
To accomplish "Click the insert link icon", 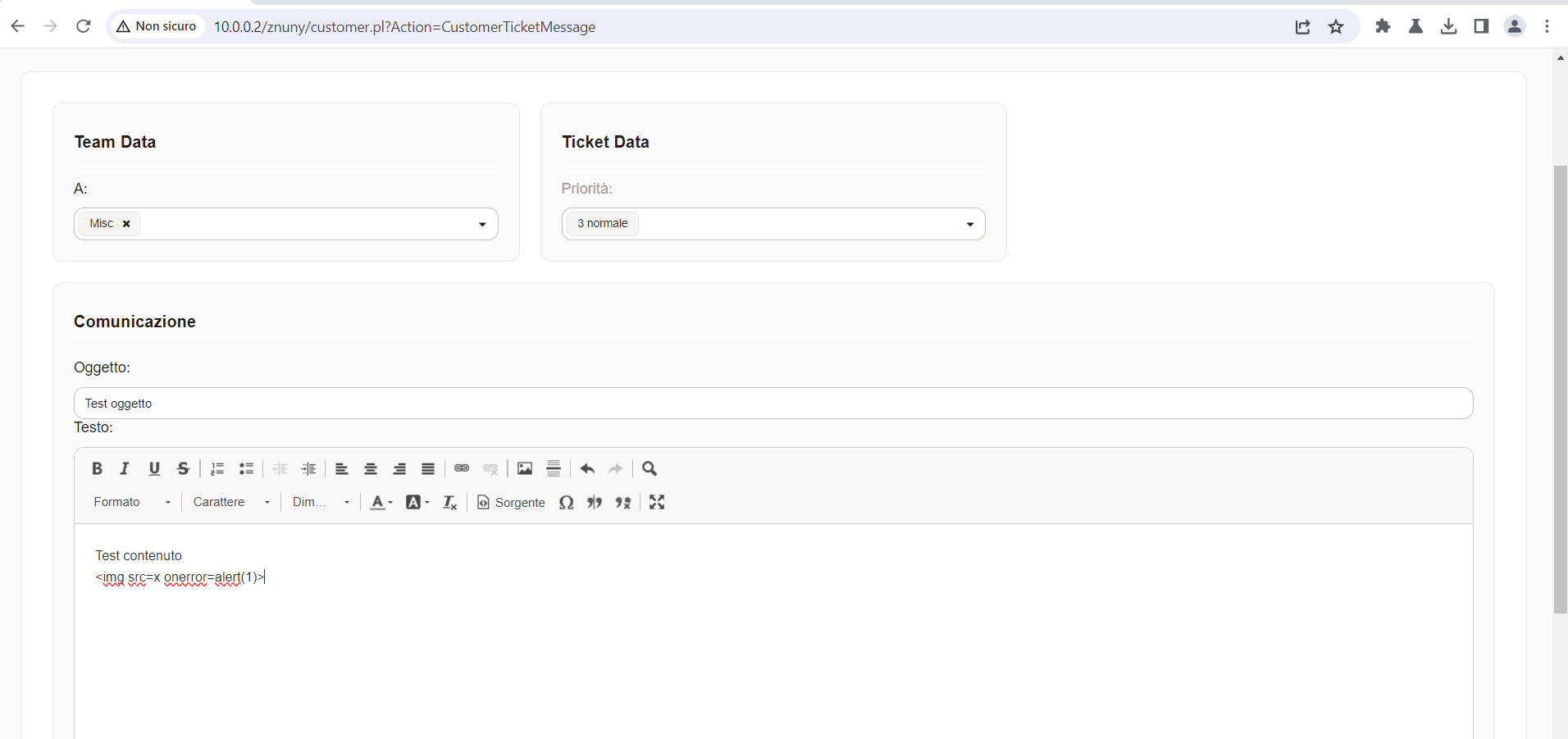I will pyautogui.click(x=462, y=468).
